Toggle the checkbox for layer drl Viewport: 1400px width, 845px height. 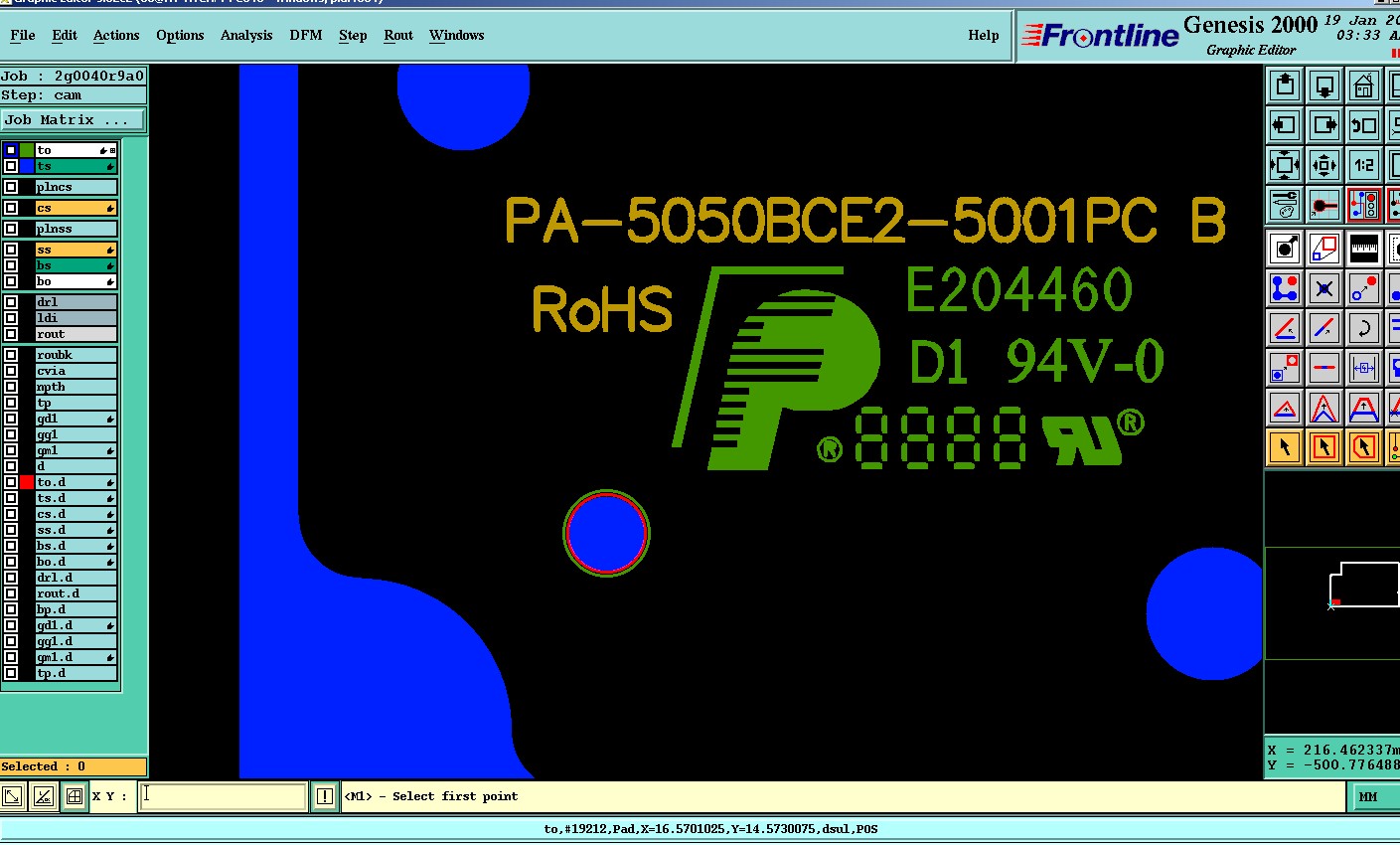[11, 302]
